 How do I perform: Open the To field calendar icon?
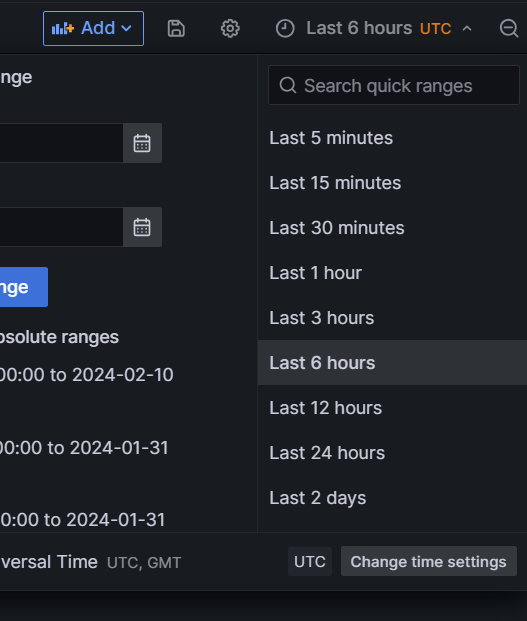point(142,227)
